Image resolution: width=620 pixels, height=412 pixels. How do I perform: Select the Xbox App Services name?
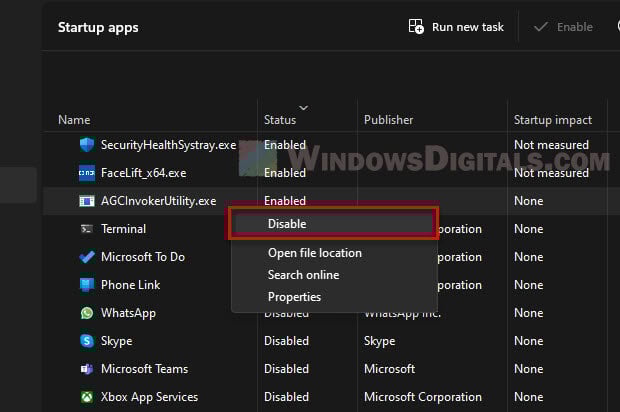[149, 397]
